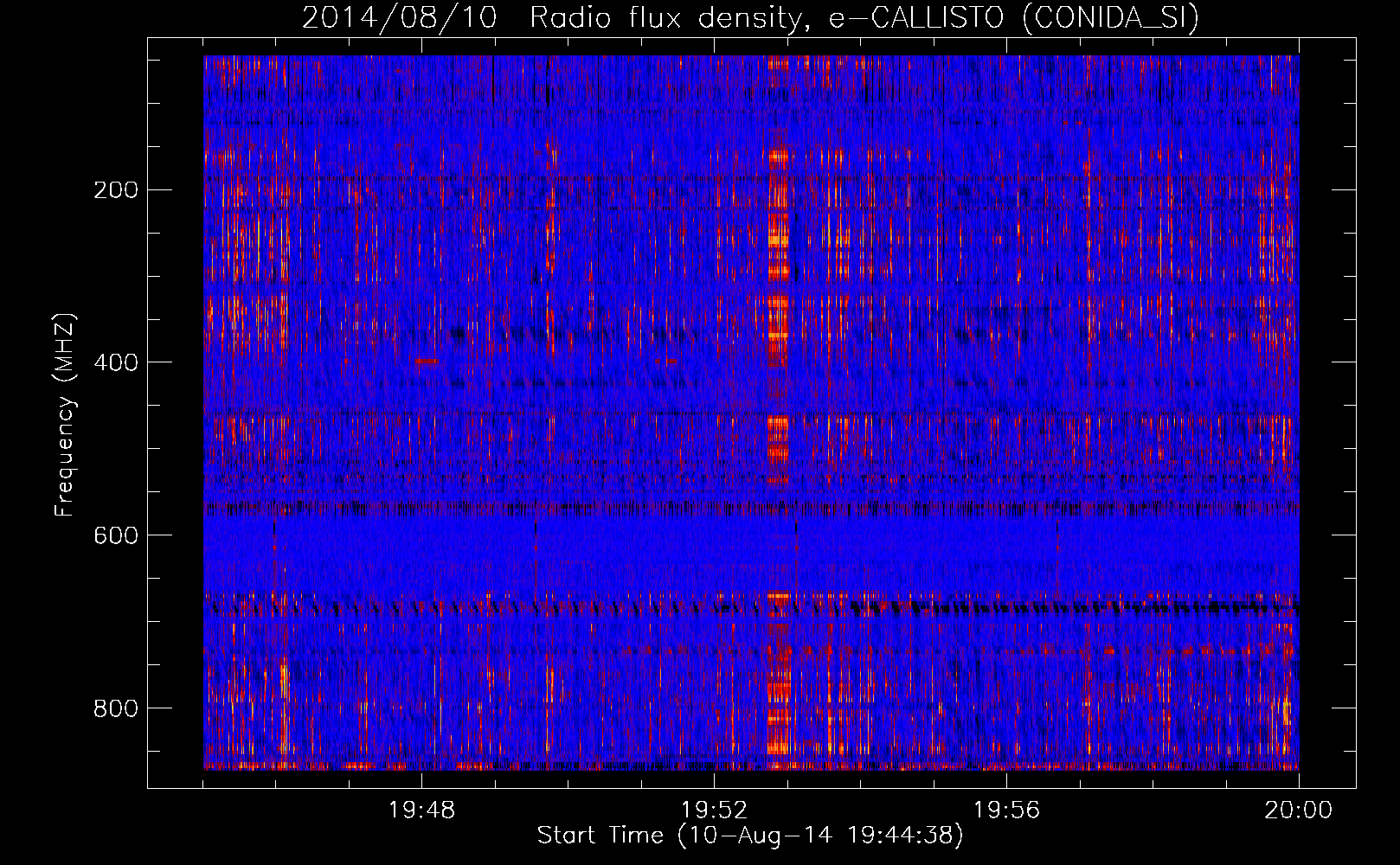Screen dimensions: 1400x865
Task: Click the 800 frequency tick label
Action: point(116,708)
